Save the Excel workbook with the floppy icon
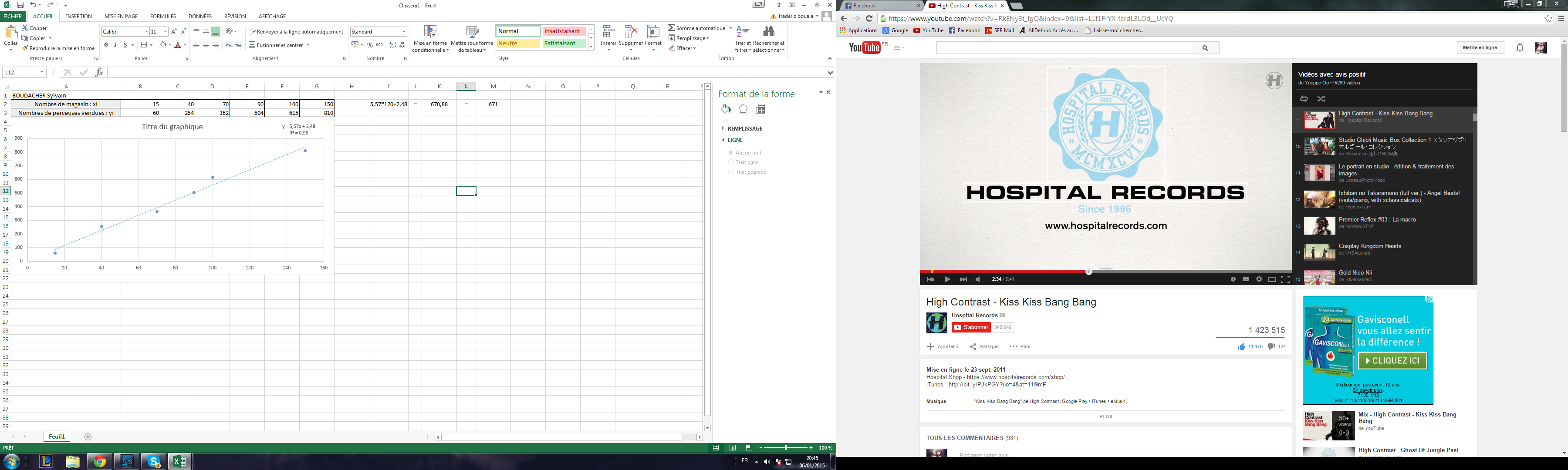 [20, 5]
